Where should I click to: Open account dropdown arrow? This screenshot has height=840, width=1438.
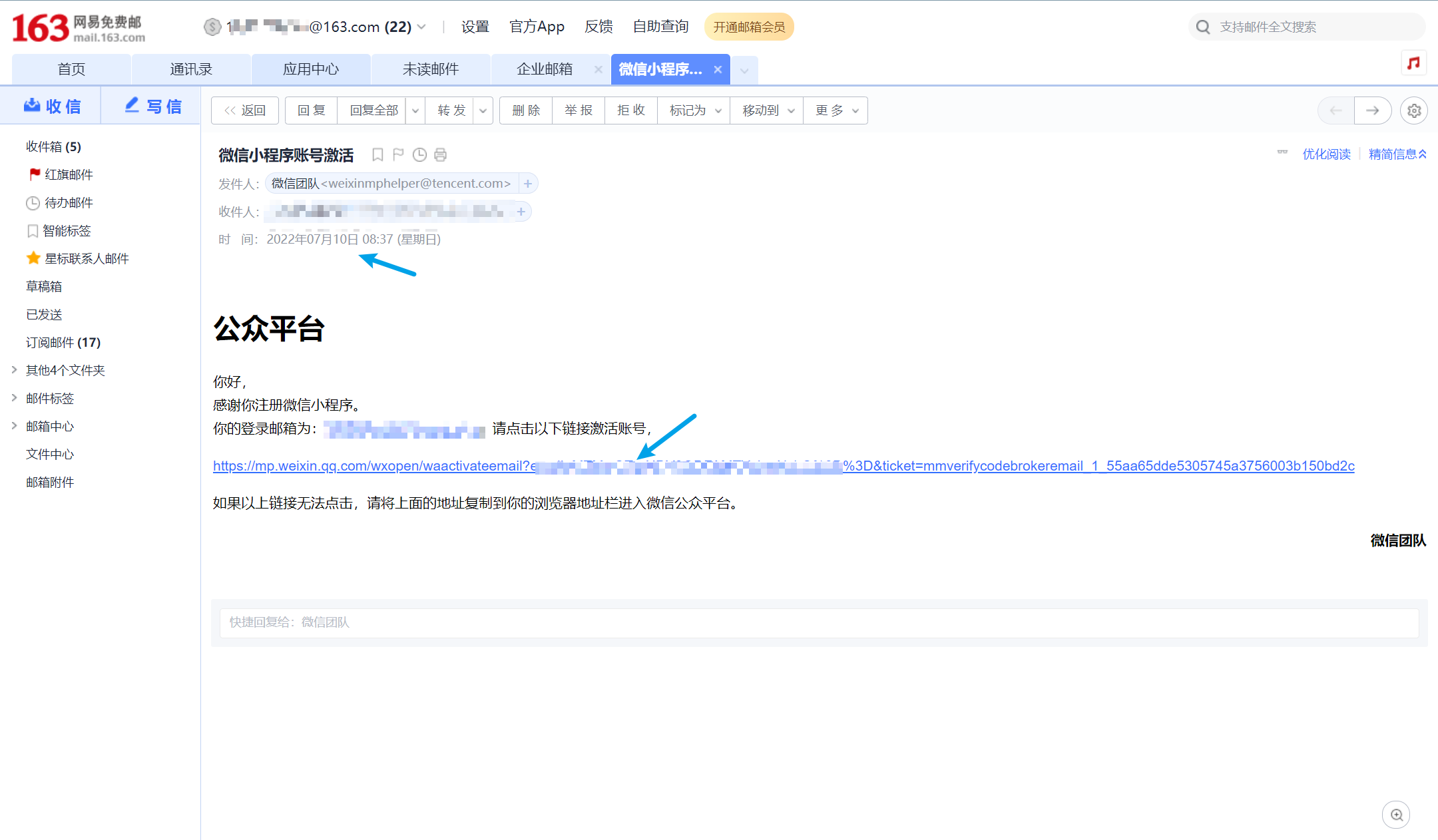coord(421,27)
